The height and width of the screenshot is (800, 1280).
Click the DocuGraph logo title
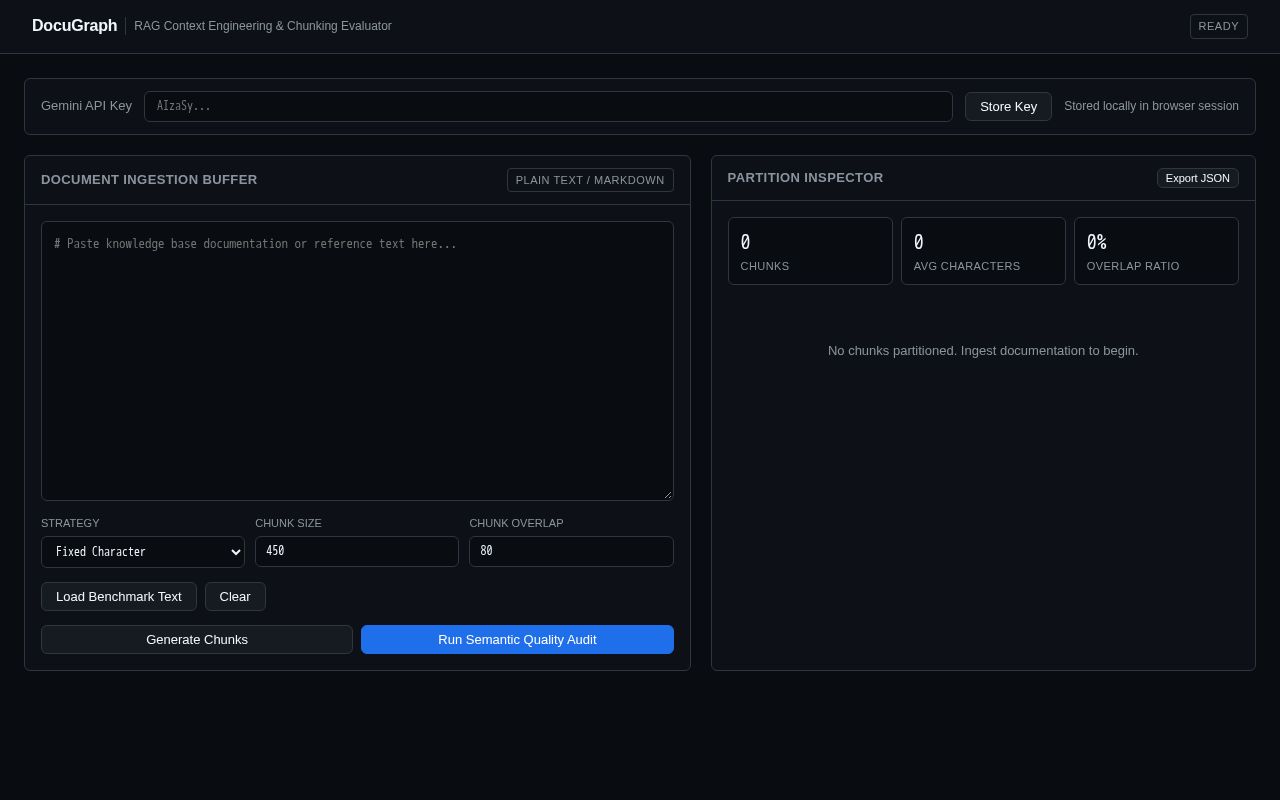(74, 26)
